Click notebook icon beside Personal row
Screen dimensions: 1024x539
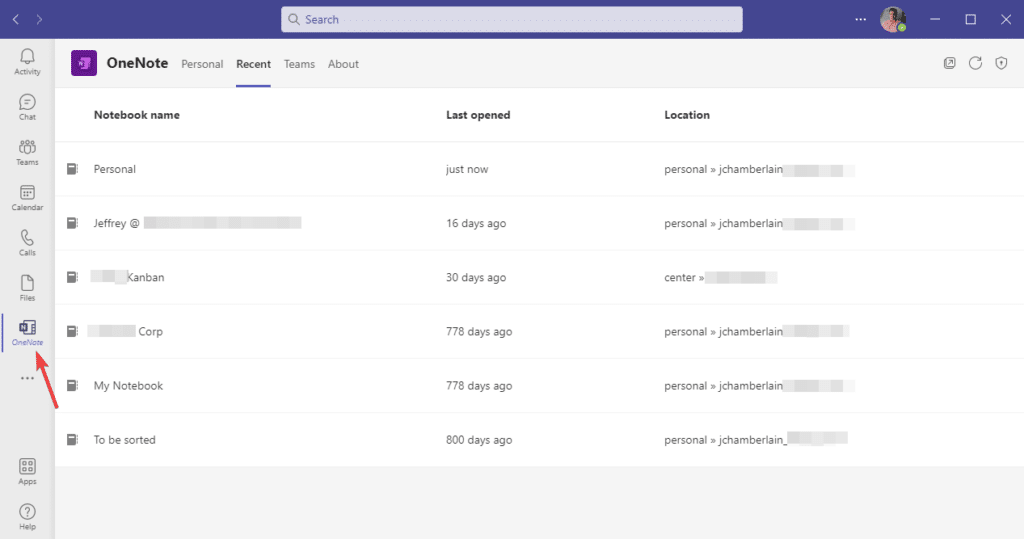[72, 169]
